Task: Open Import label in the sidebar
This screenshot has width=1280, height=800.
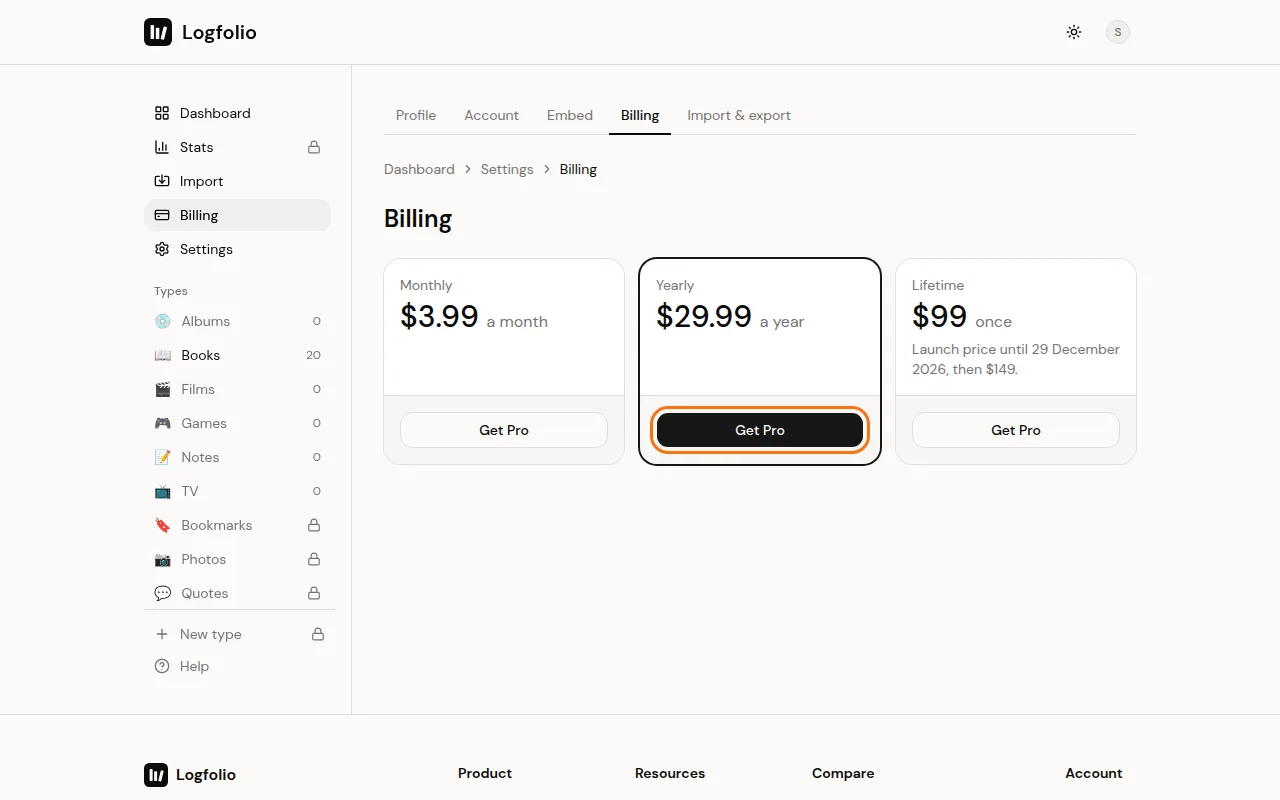Action: 201,181
